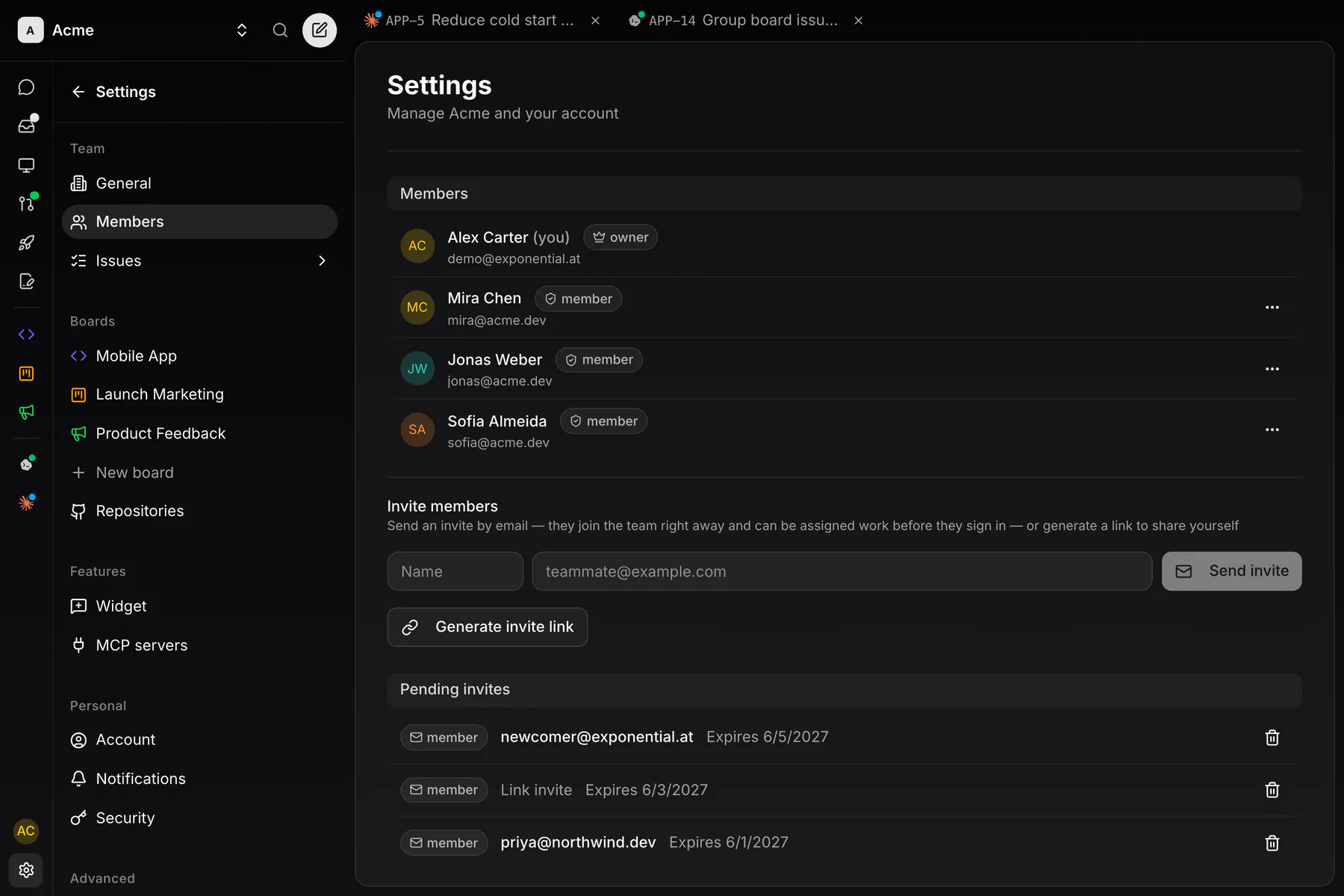Click the rocket icon in the left rail

point(26,243)
